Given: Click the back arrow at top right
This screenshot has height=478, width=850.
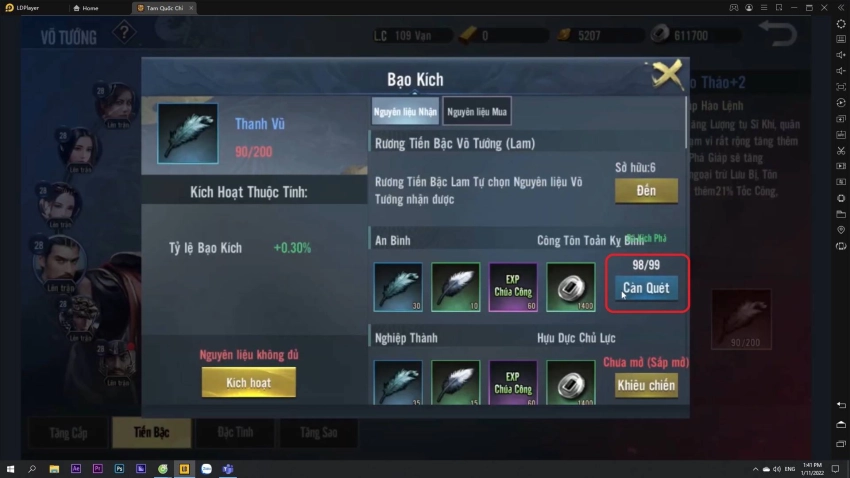Looking at the screenshot, I should 778,34.
